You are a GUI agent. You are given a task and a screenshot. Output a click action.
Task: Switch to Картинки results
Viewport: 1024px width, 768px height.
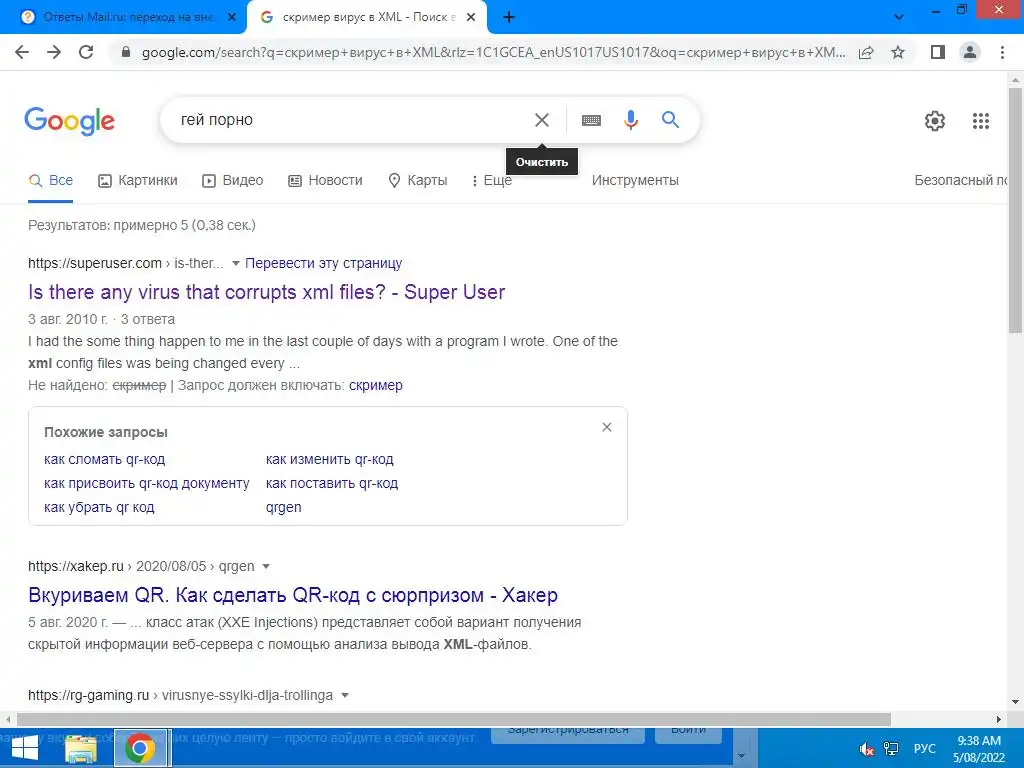[138, 181]
